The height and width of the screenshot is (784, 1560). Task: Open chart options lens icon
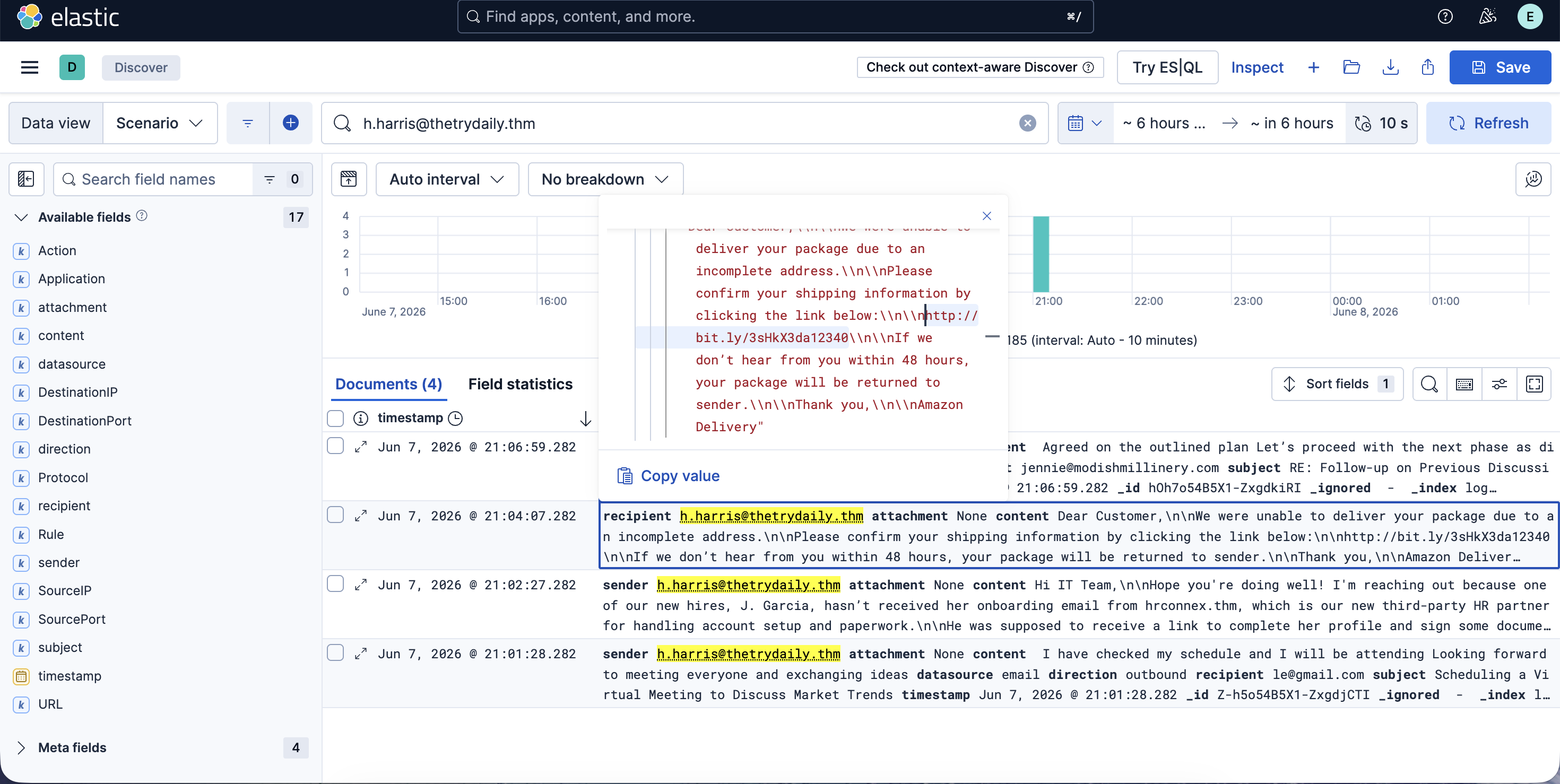point(1533,179)
